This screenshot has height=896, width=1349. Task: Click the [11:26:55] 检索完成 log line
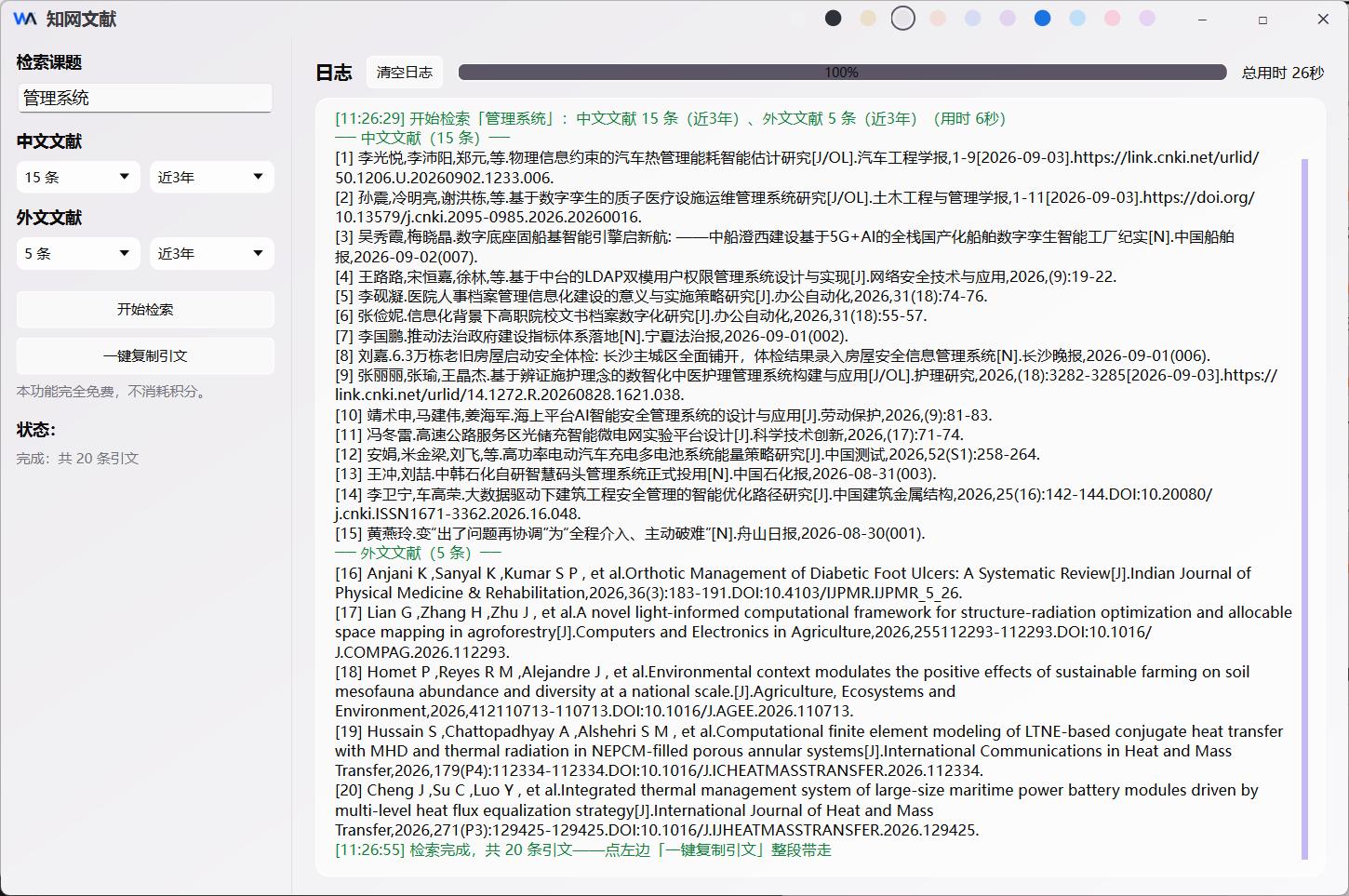tap(583, 849)
